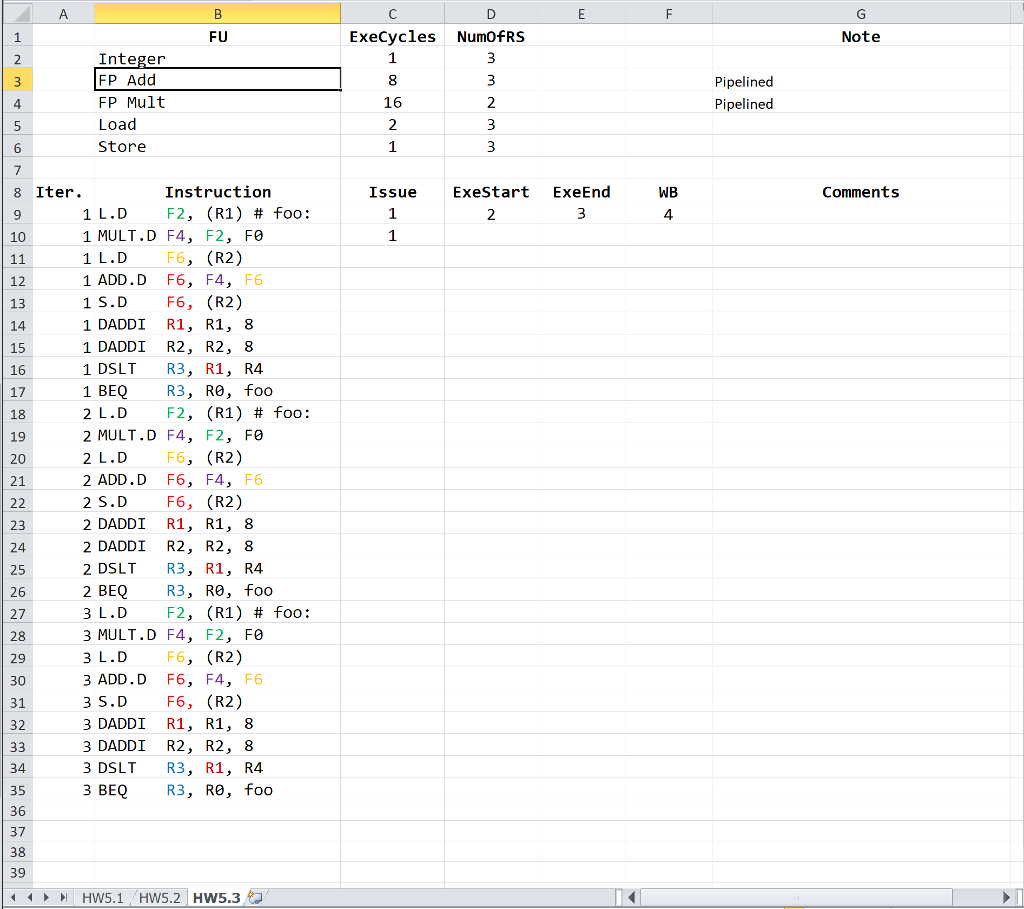Switch to the HW5.1 sheet tab
This screenshot has width=1024, height=909.
(103, 898)
